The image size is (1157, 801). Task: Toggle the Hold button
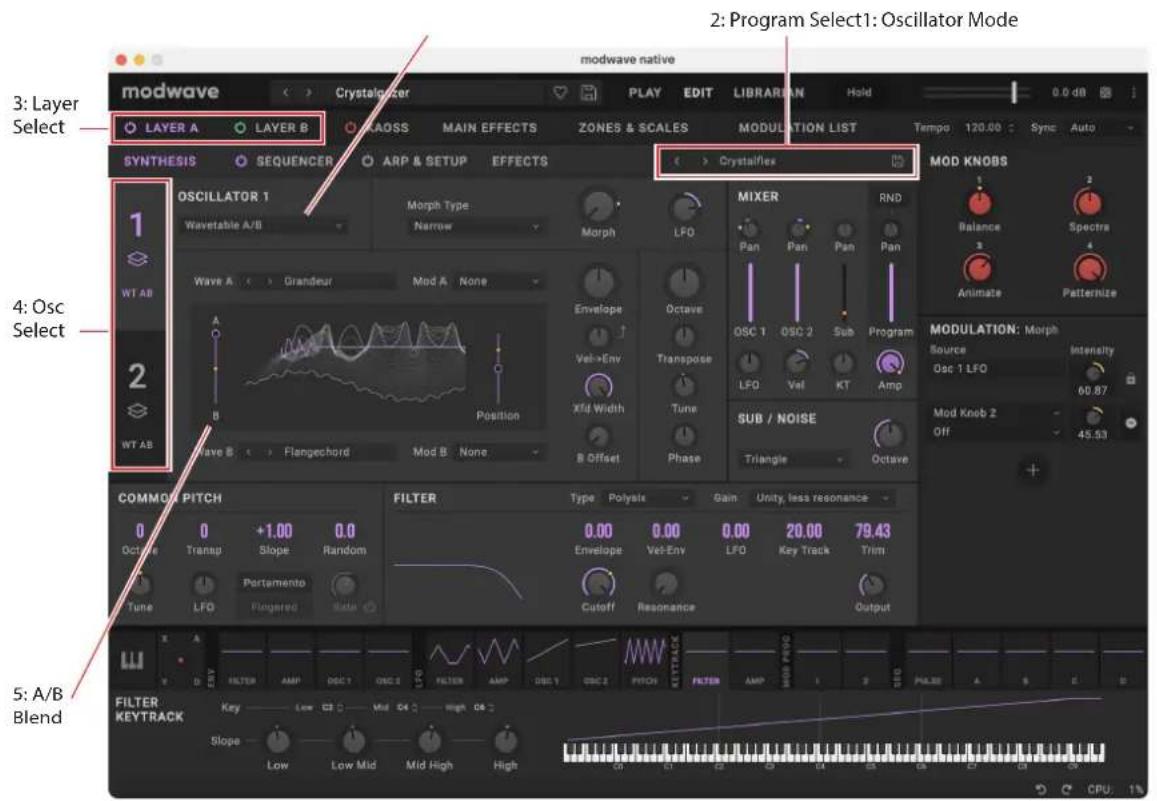click(859, 93)
